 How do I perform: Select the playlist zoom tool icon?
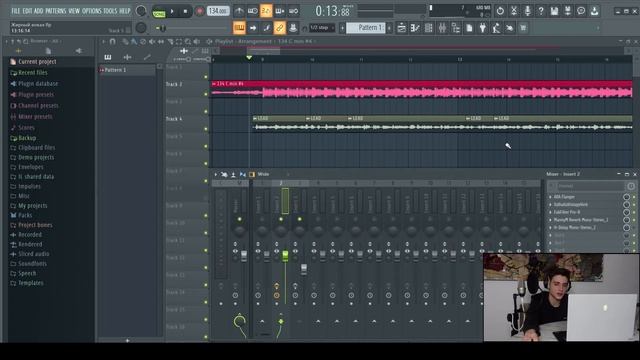(188, 41)
